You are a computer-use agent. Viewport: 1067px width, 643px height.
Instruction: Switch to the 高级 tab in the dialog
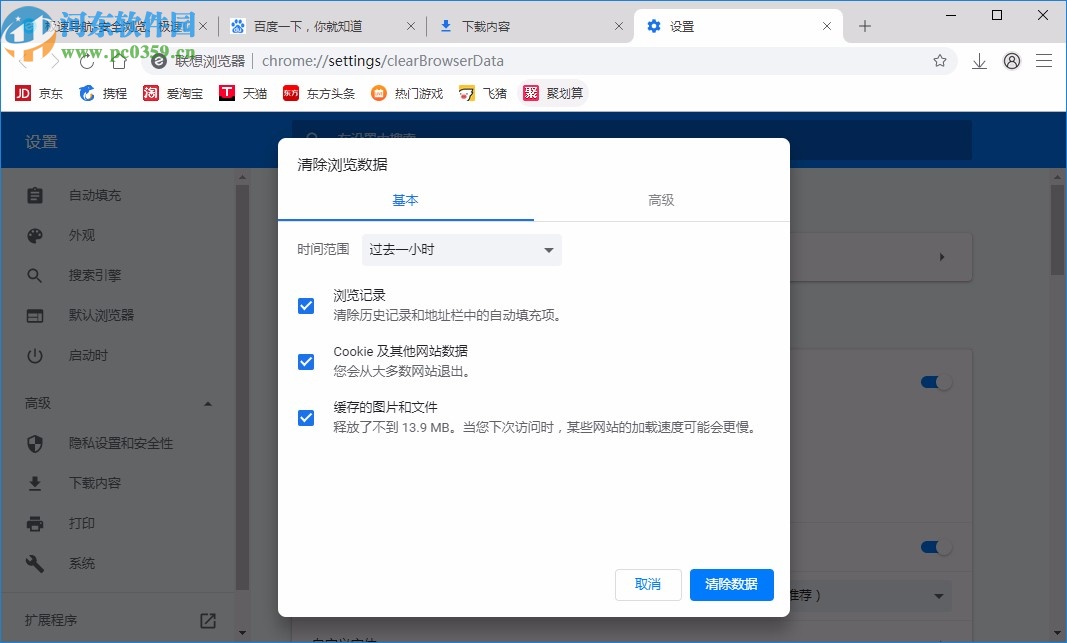click(x=661, y=200)
